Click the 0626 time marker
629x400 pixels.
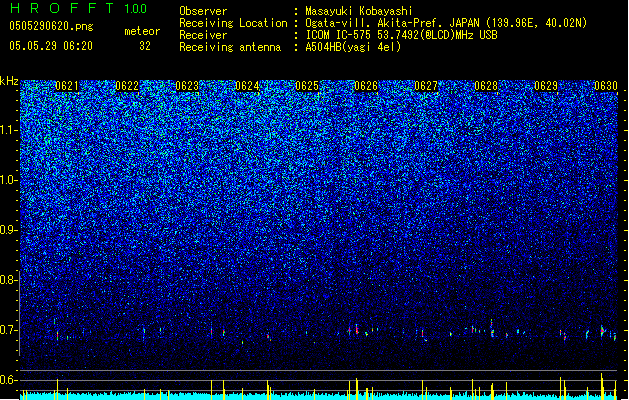[x=366, y=86]
